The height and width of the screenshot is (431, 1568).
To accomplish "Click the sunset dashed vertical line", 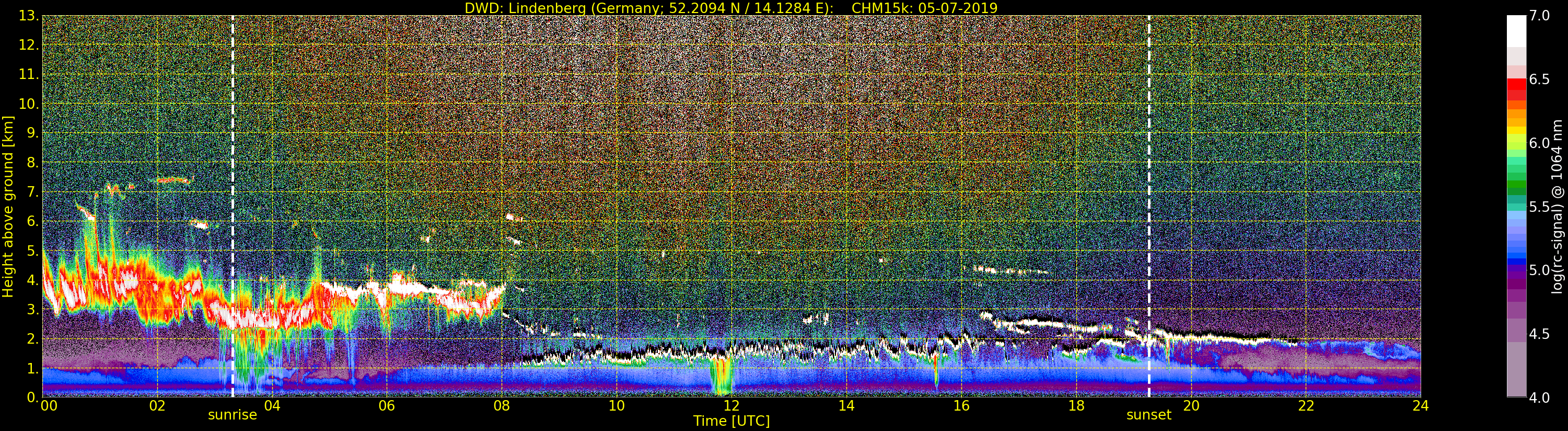I will tap(1149, 206).
